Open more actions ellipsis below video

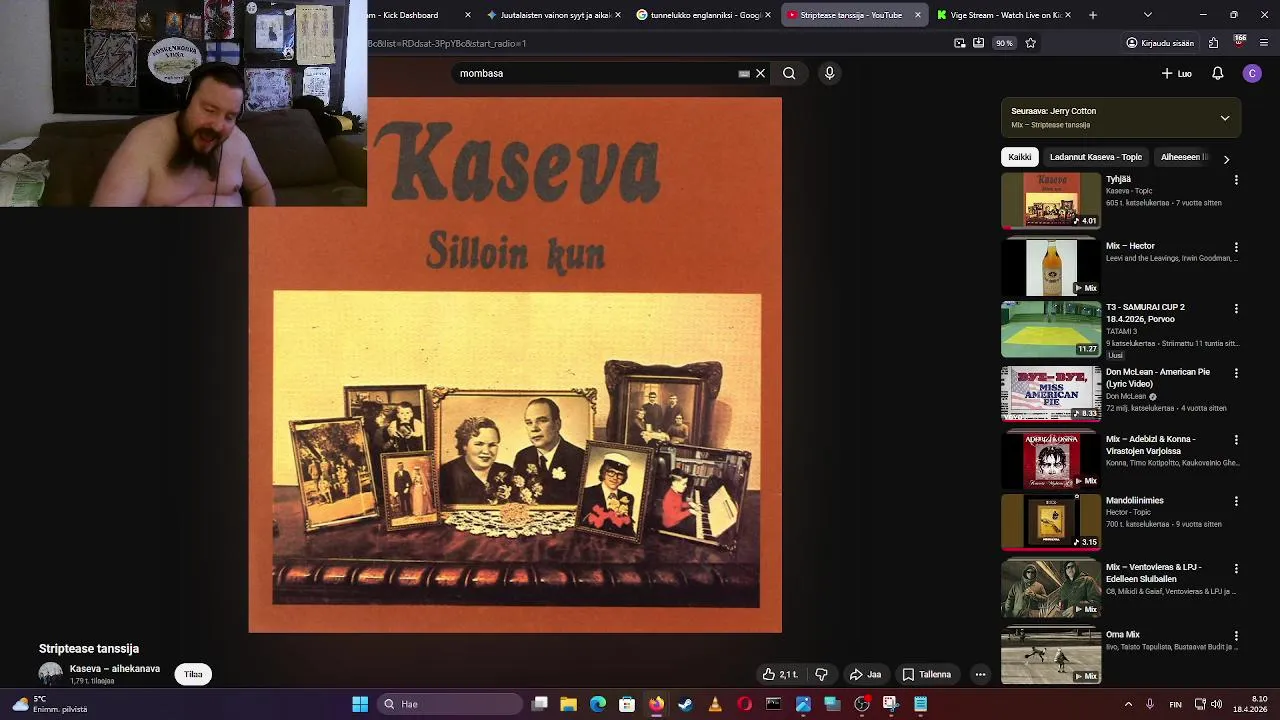click(x=980, y=674)
